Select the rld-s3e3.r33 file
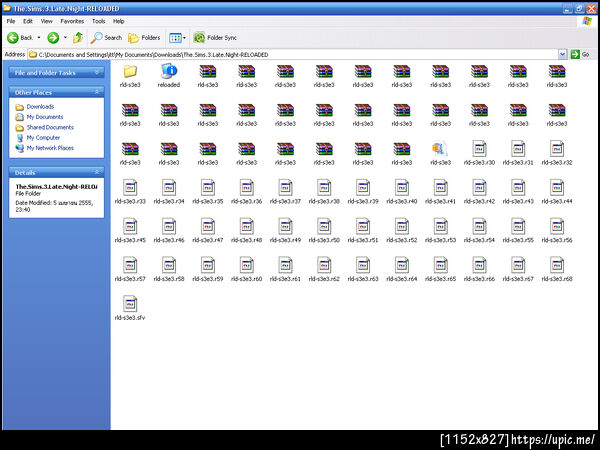Screen dimensions: 600x450 (130, 192)
